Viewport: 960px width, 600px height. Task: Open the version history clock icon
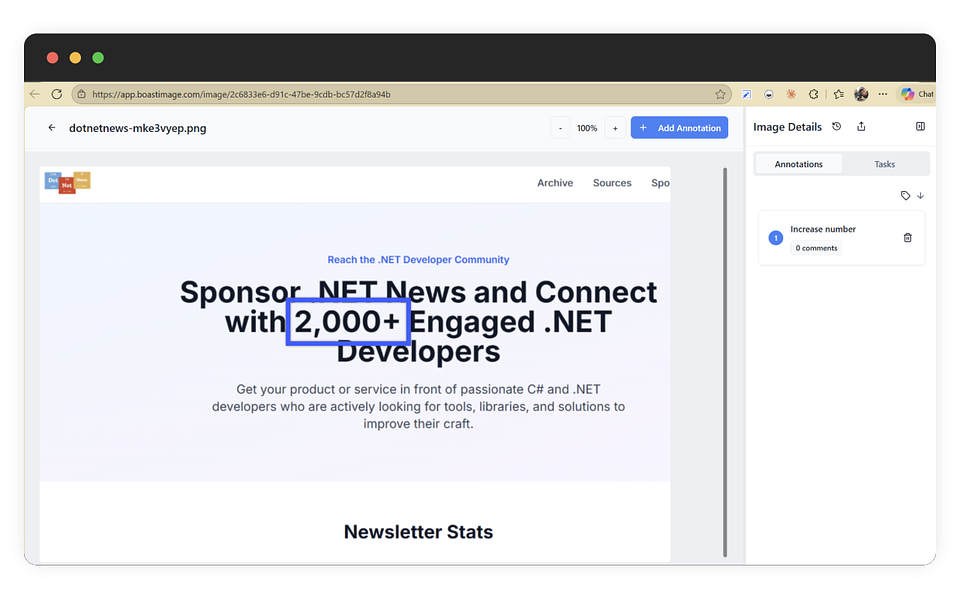836,127
